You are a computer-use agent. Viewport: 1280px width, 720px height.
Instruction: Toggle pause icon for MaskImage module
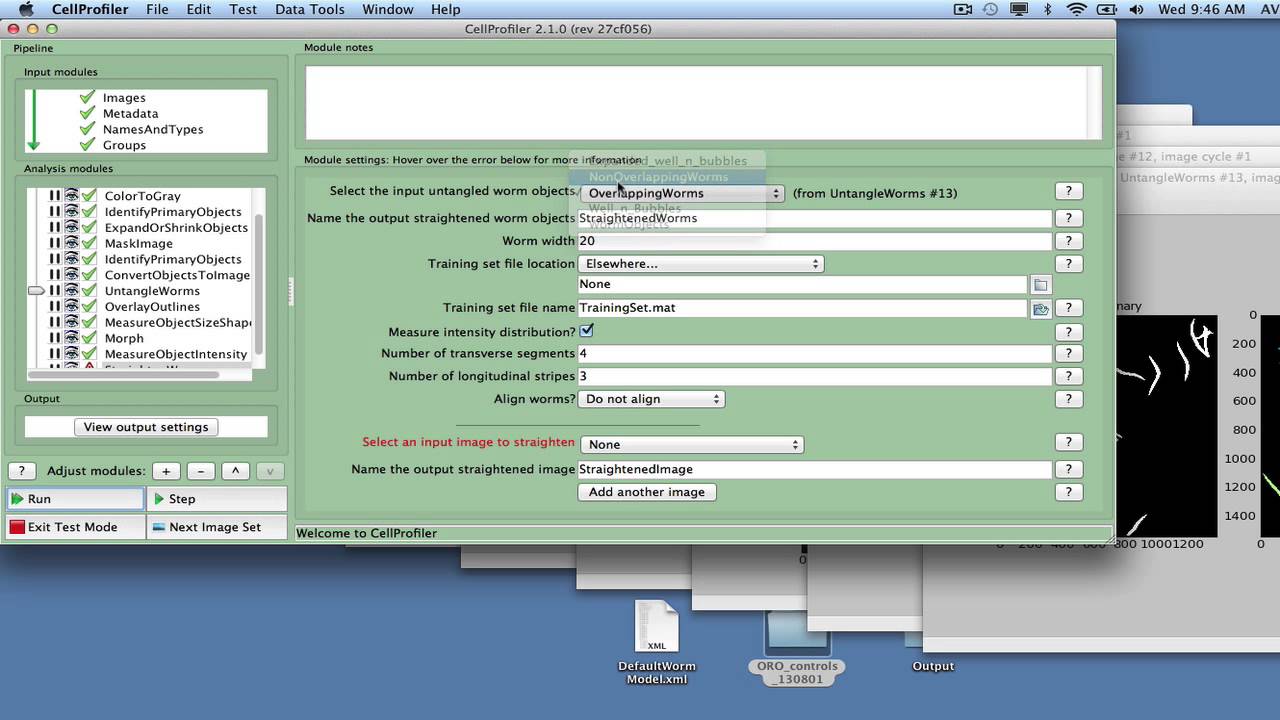(55, 243)
